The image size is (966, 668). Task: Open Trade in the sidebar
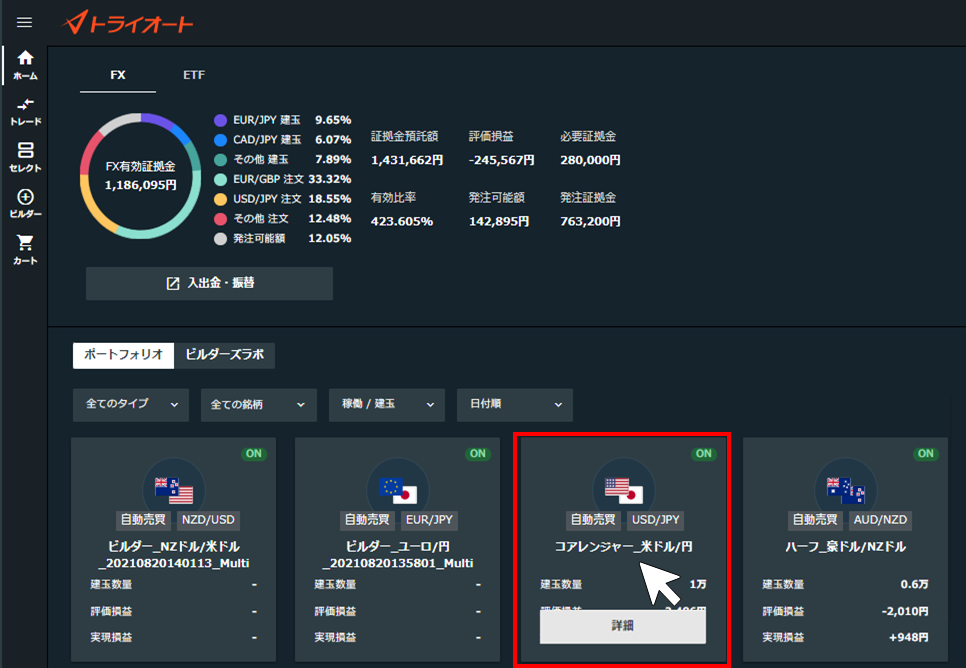25,112
